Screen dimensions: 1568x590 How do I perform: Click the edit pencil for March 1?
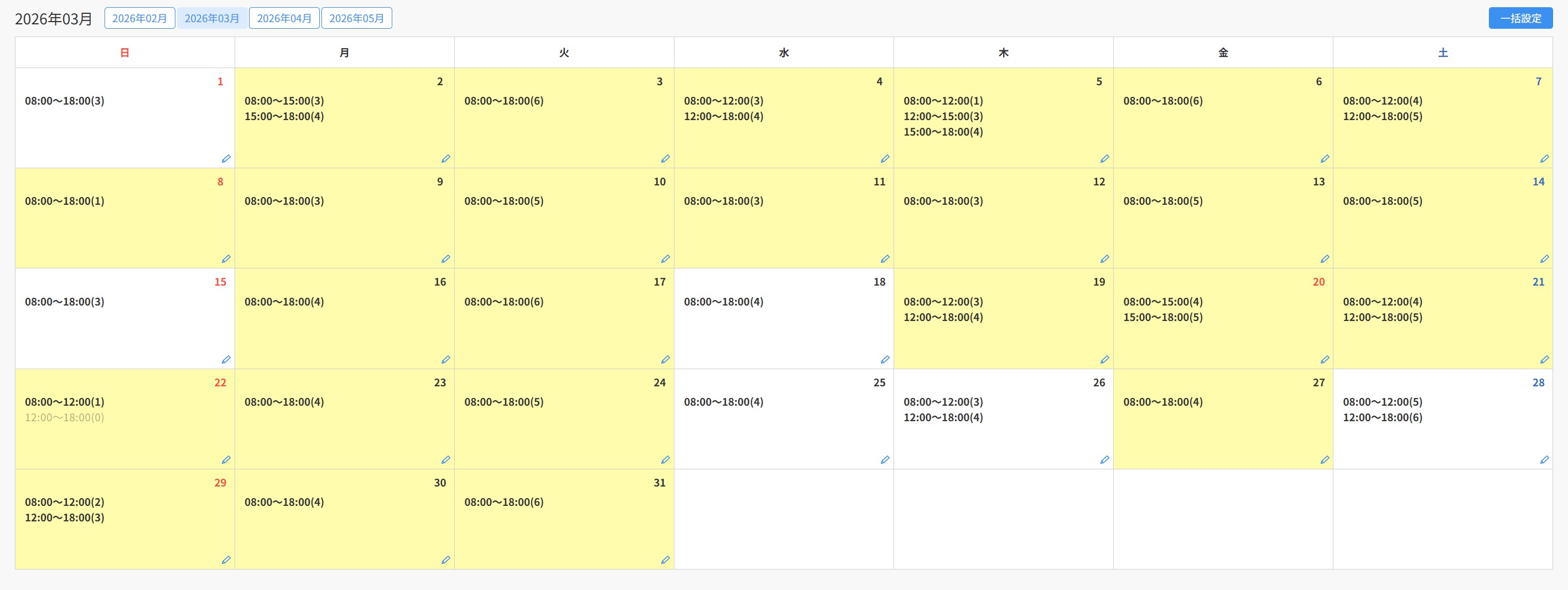tap(226, 159)
